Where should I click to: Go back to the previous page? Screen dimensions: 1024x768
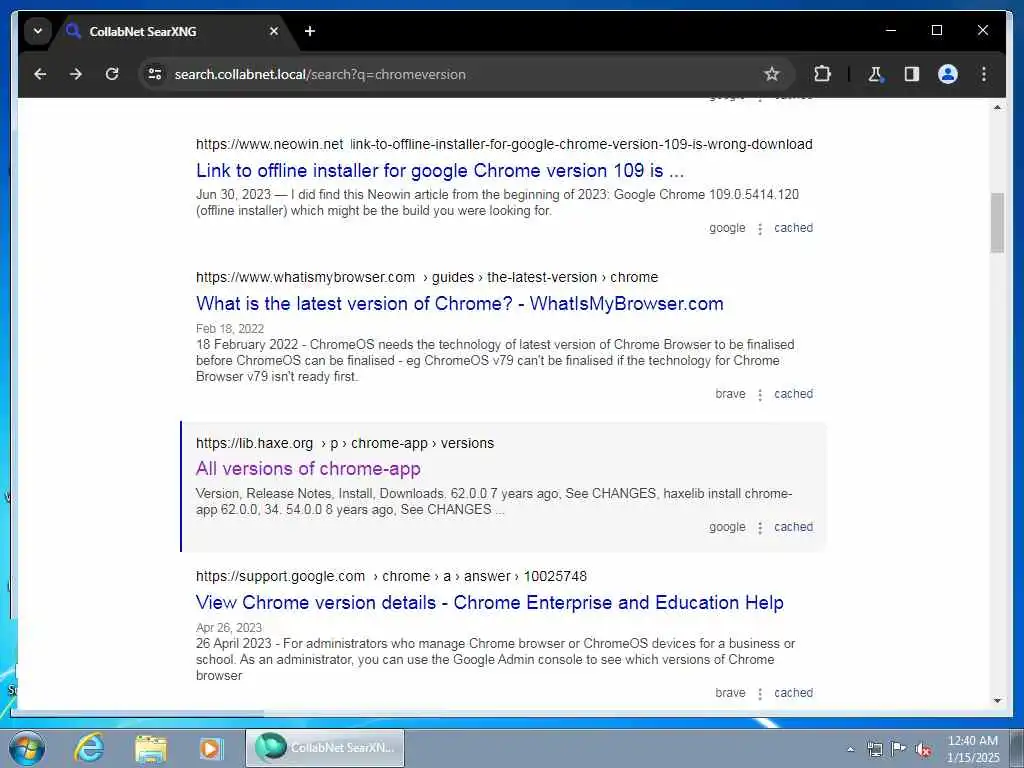click(40, 74)
